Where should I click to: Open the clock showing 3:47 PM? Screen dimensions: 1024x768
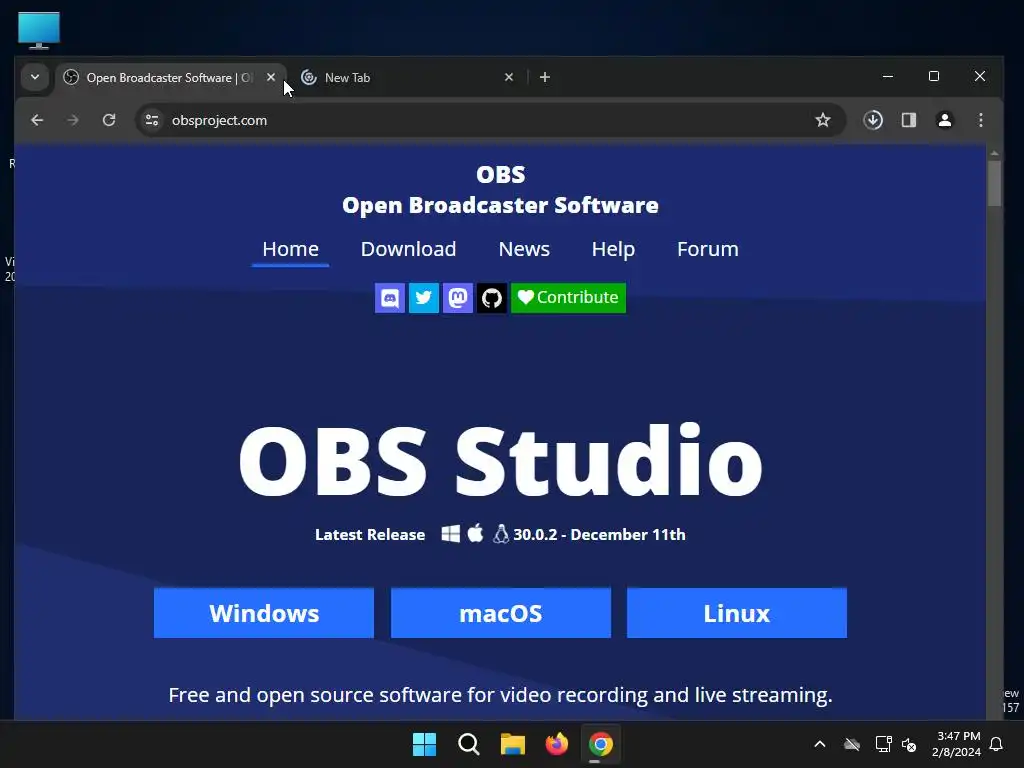(957, 744)
